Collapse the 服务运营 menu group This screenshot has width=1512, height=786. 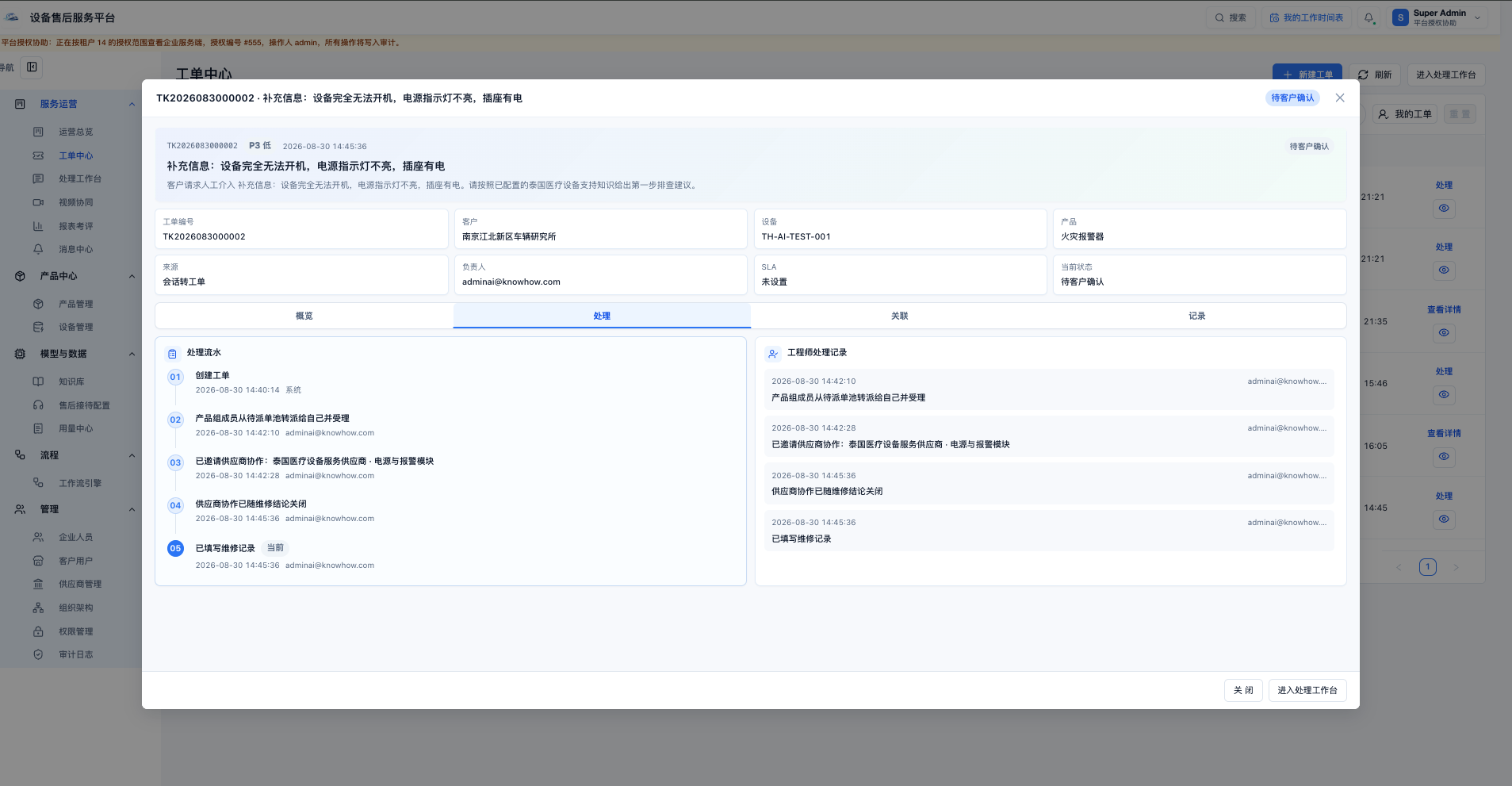(132, 104)
